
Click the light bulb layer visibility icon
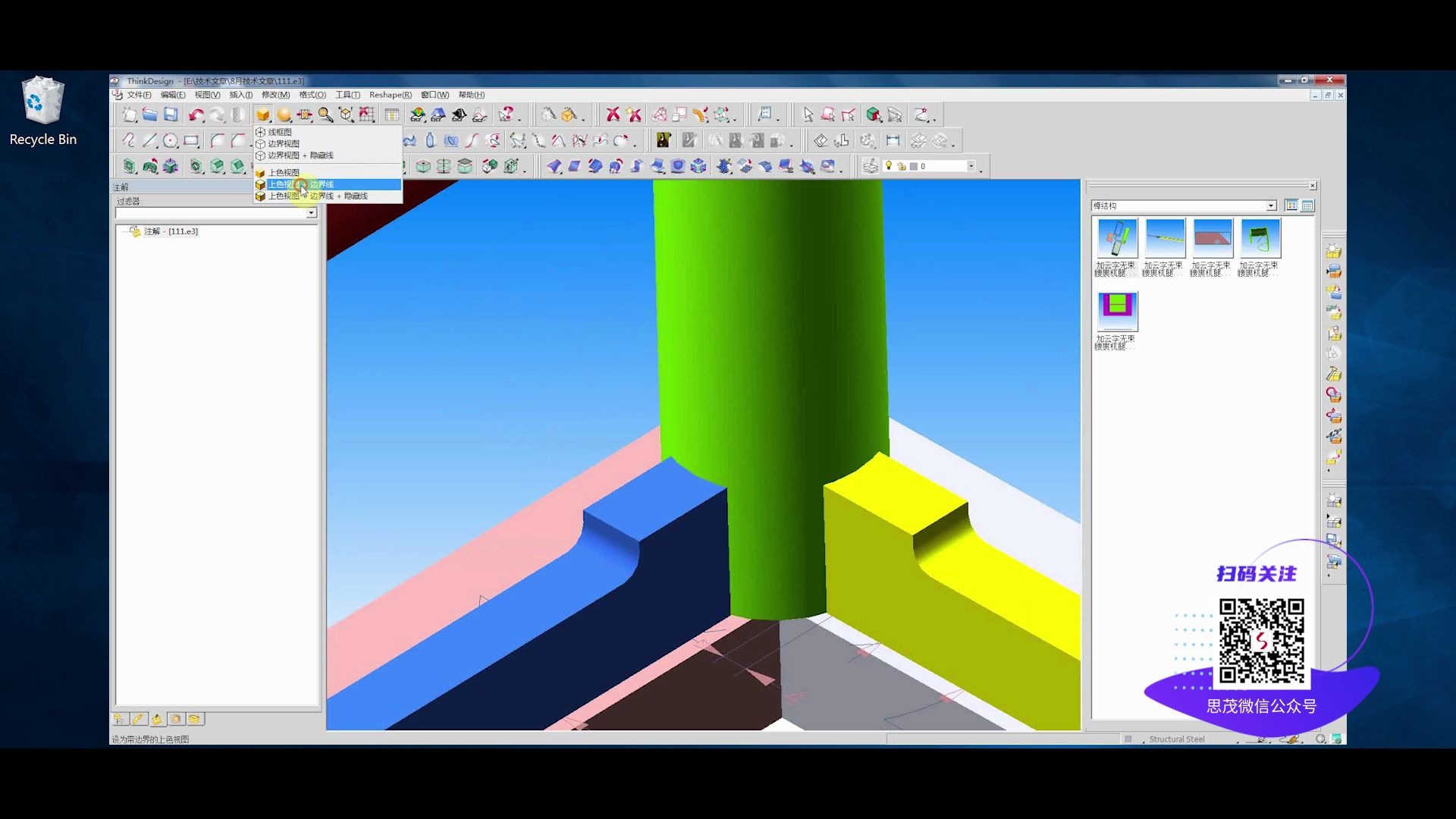(x=889, y=165)
